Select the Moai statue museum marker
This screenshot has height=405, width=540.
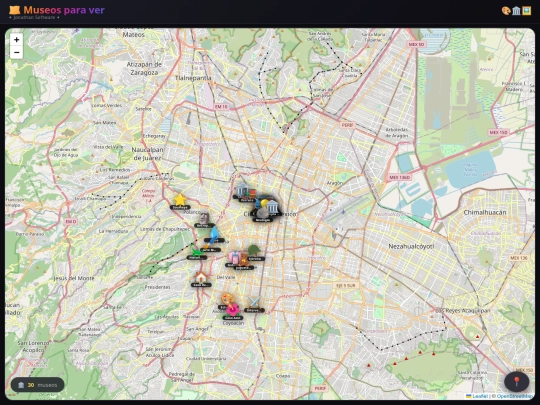pyautogui.click(x=204, y=218)
